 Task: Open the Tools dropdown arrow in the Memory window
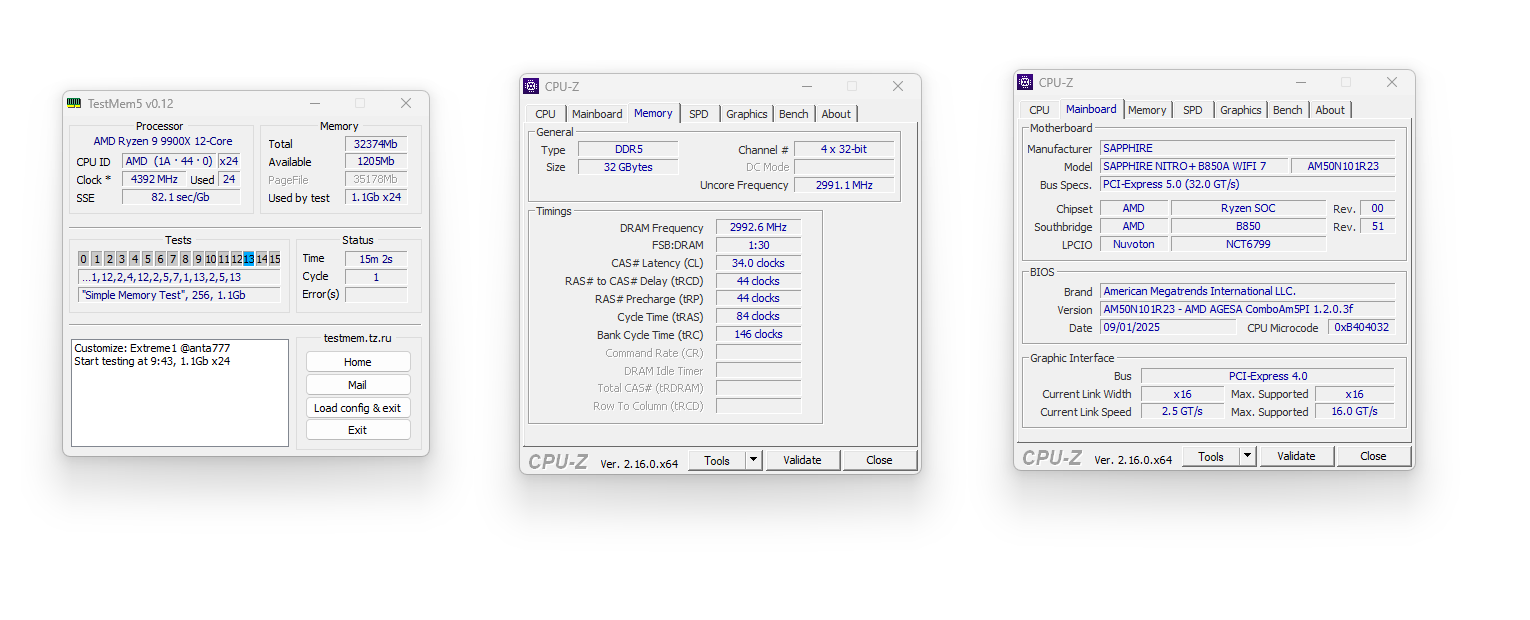[753, 460]
